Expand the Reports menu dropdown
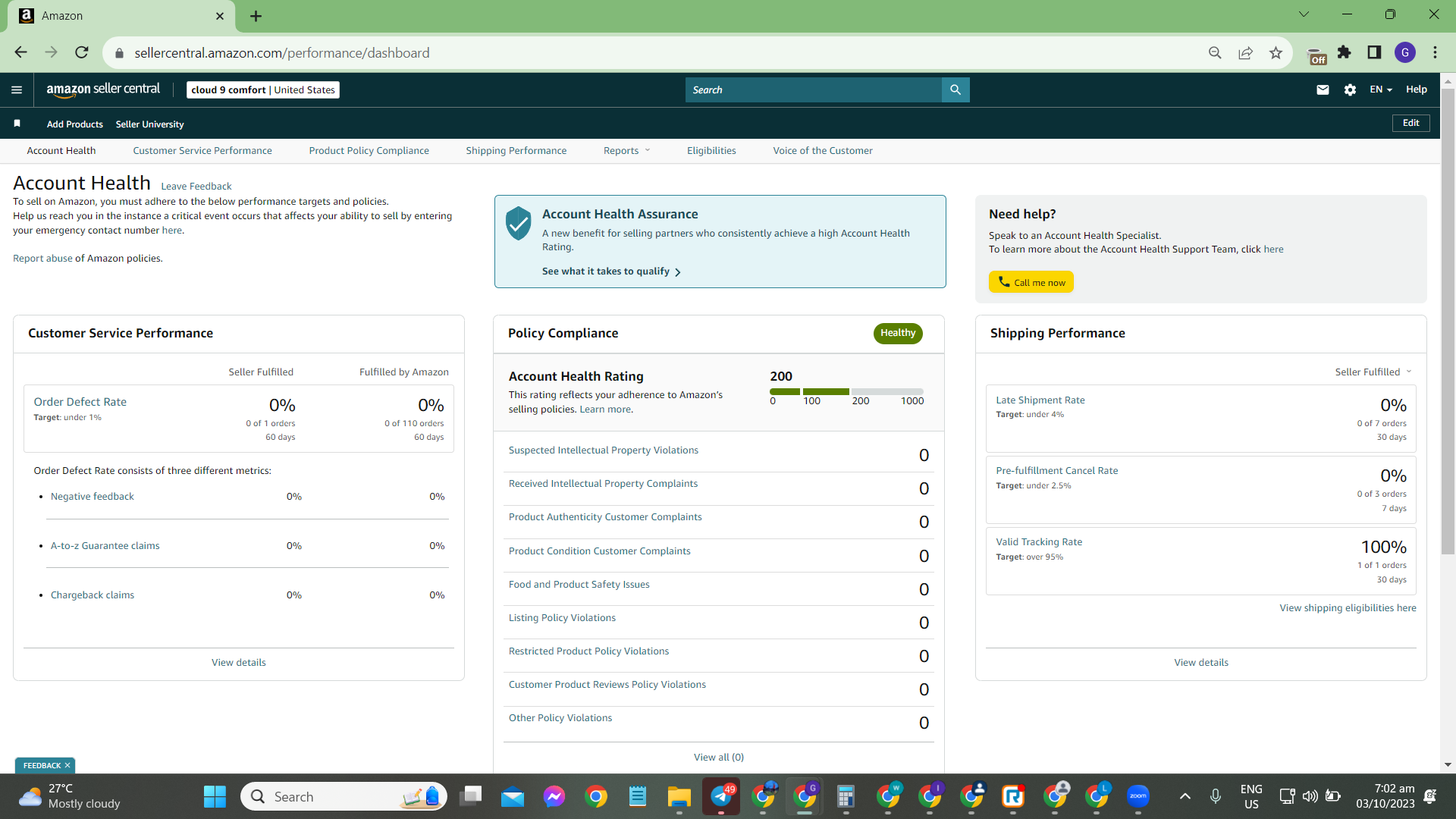 626,151
